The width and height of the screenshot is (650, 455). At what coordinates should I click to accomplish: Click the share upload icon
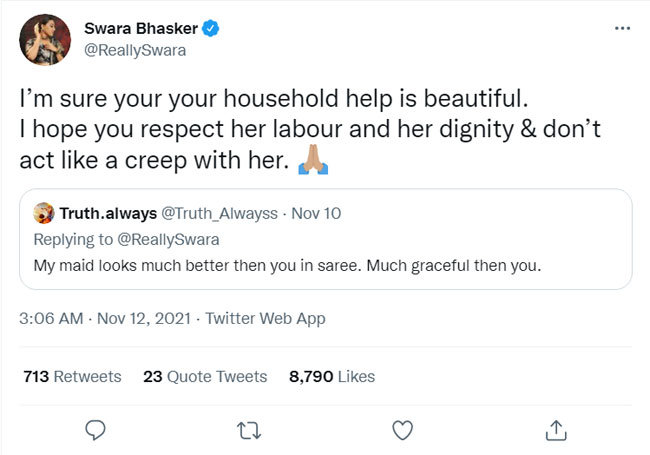click(557, 430)
